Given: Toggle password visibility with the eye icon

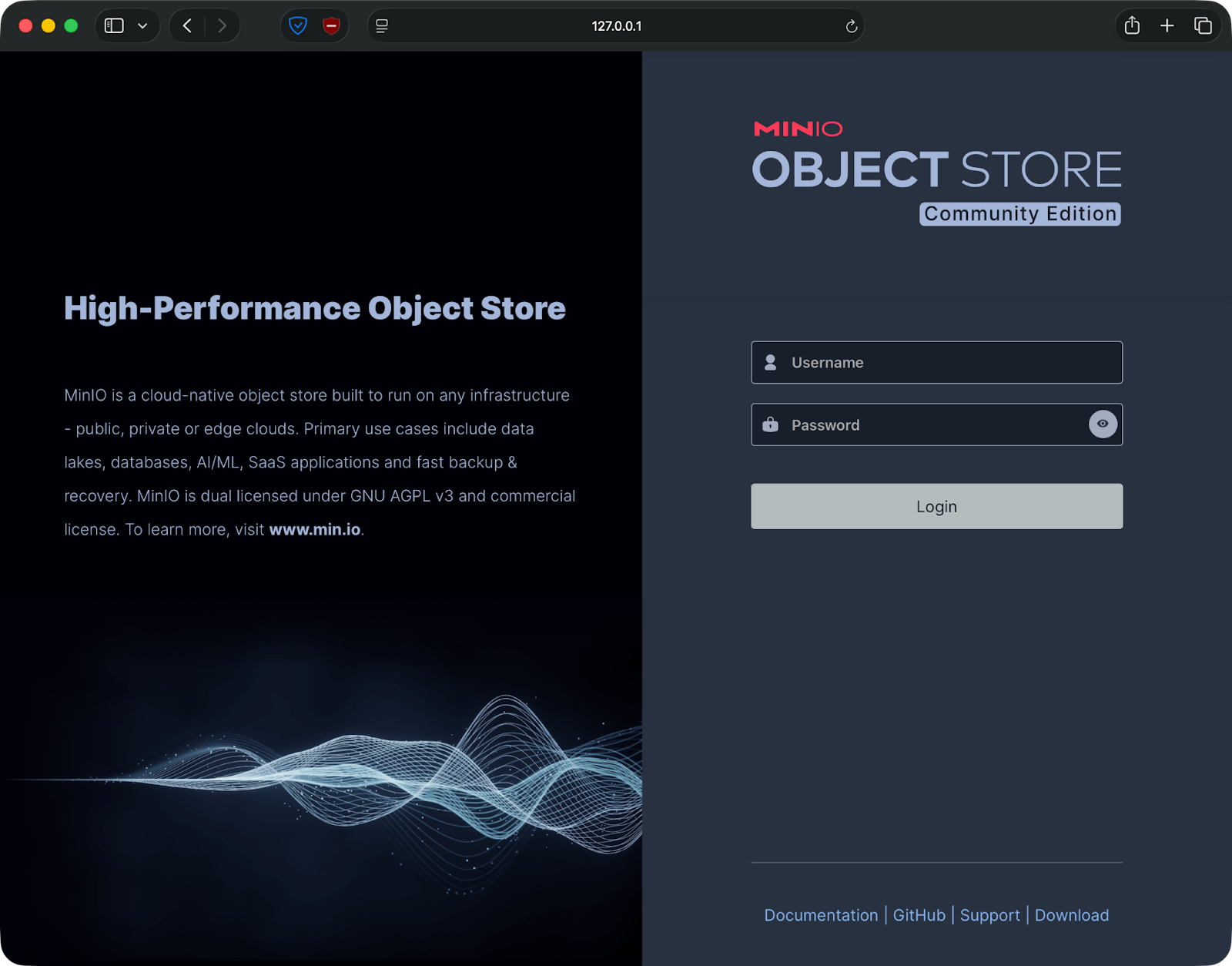Looking at the screenshot, I should [1103, 424].
